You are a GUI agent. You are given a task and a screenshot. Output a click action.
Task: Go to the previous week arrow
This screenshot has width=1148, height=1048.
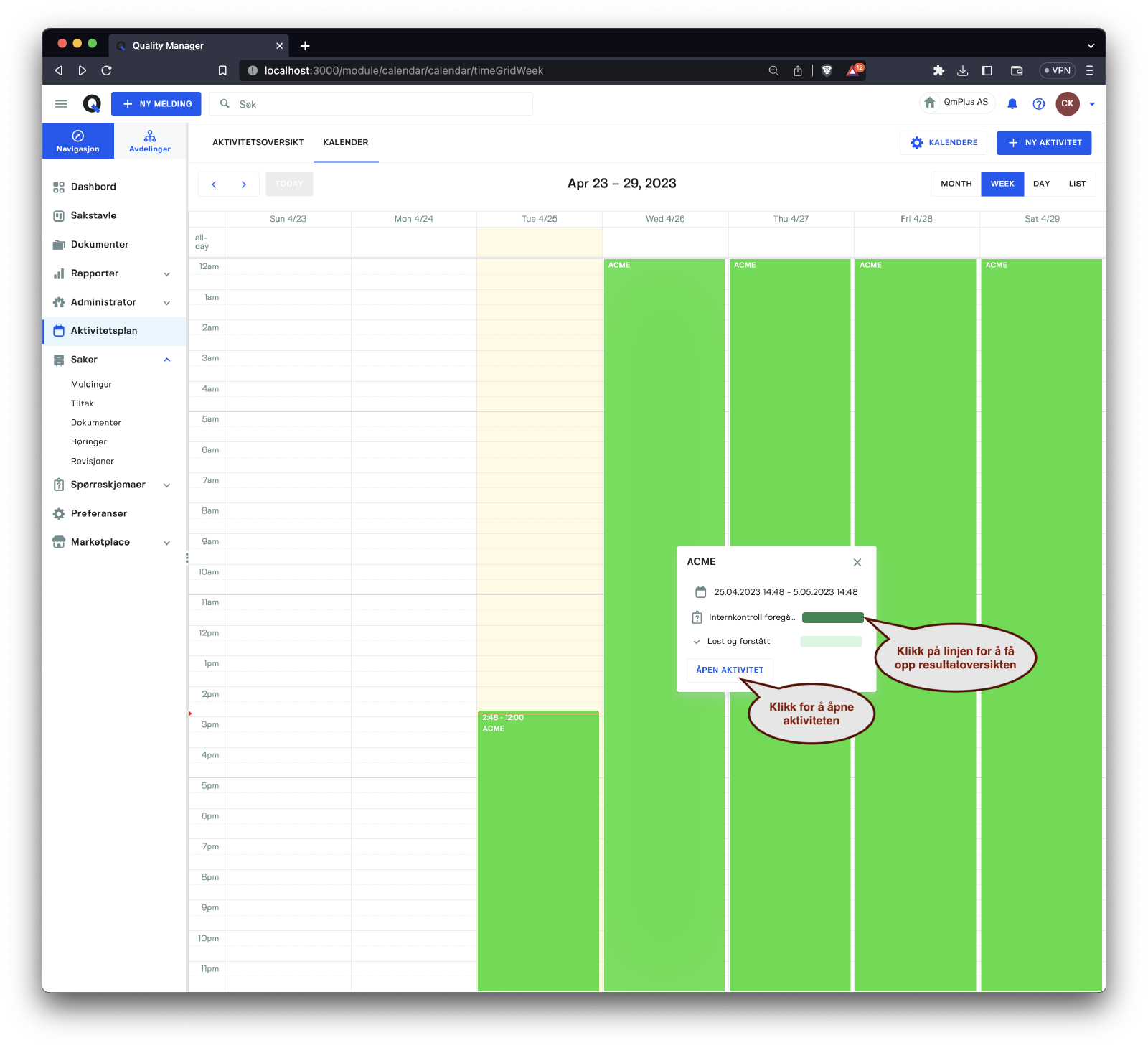coord(214,184)
